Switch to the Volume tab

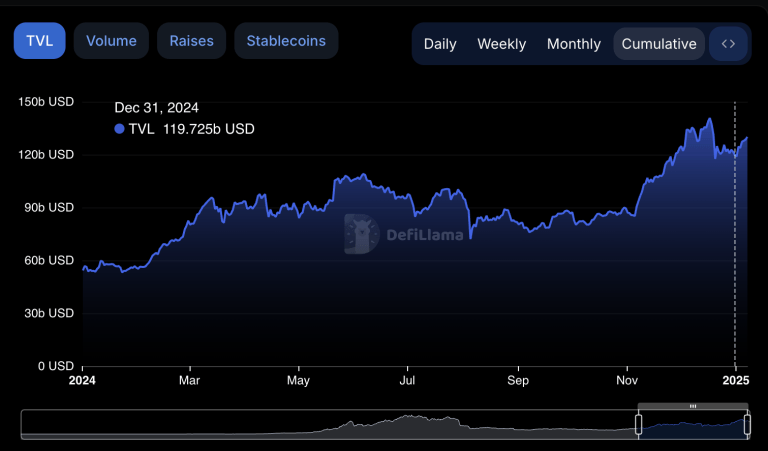click(x=111, y=41)
